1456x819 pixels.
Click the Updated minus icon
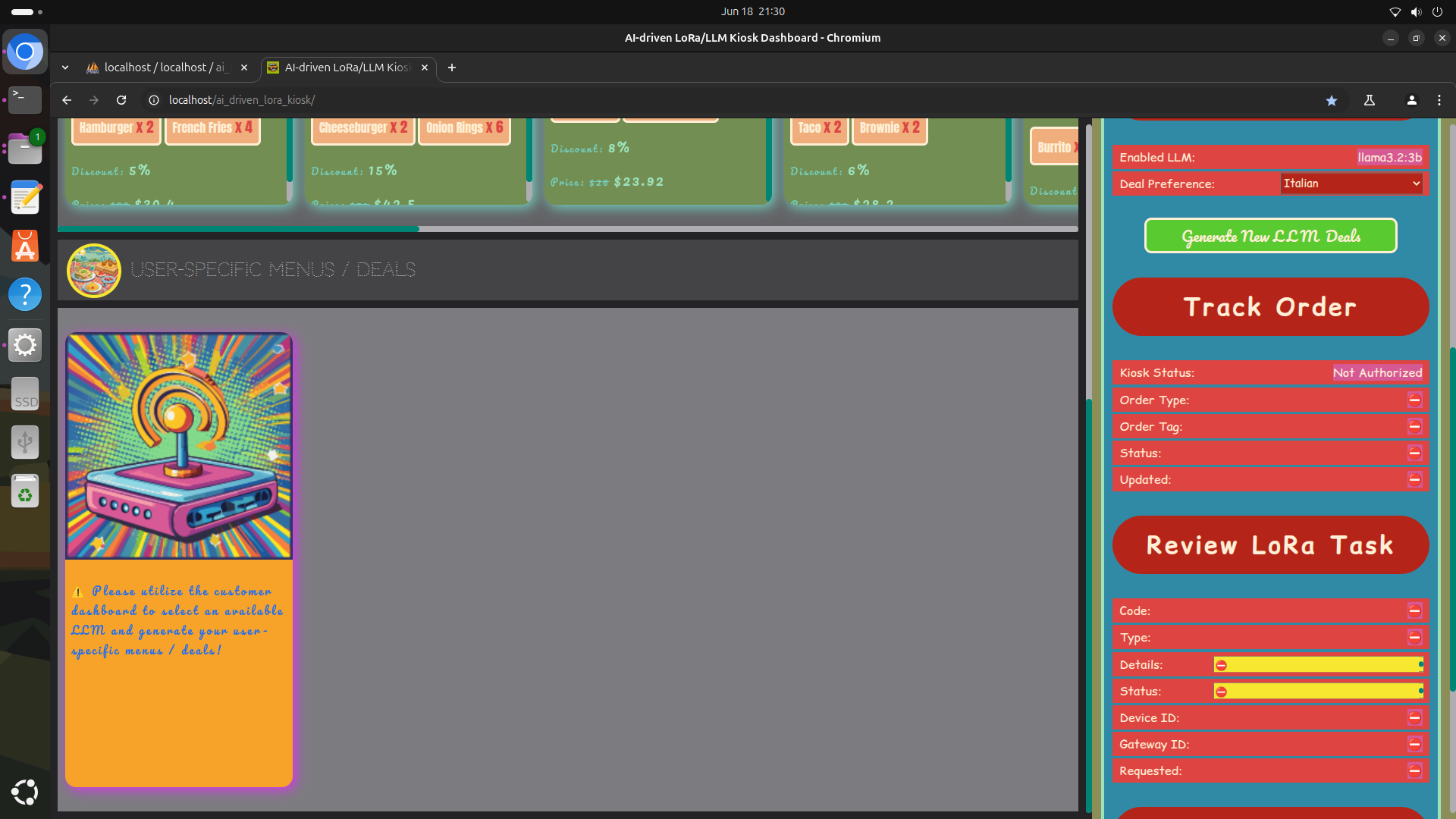click(x=1414, y=479)
